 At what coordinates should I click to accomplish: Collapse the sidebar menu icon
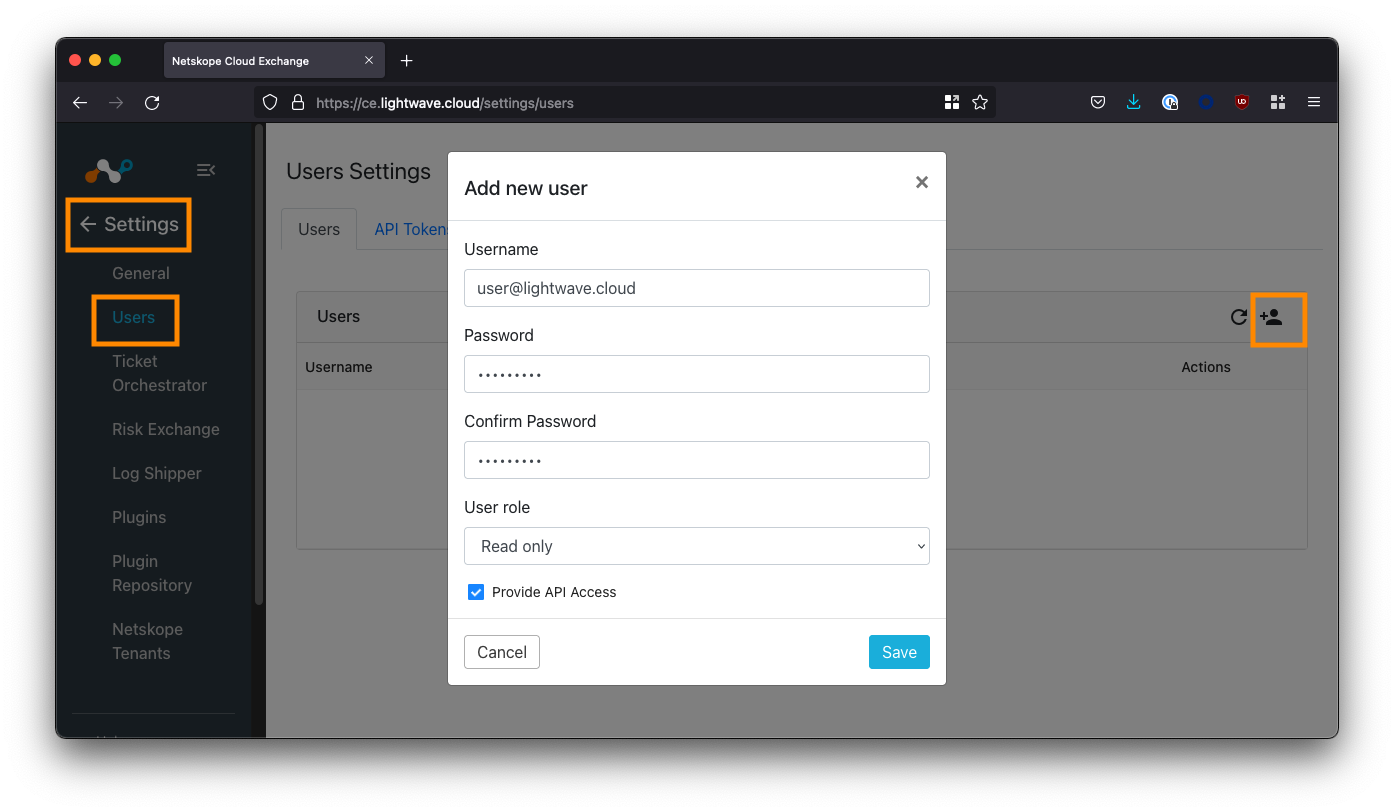tap(206, 170)
